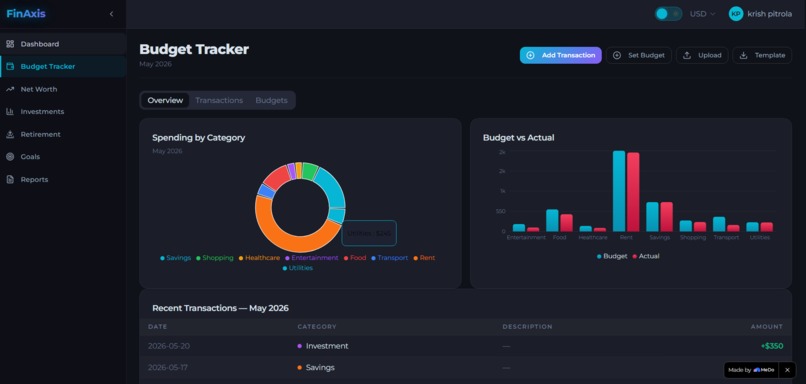Click the Add Transaction button
The height and width of the screenshot is (384, 806).
click(560, 55)
